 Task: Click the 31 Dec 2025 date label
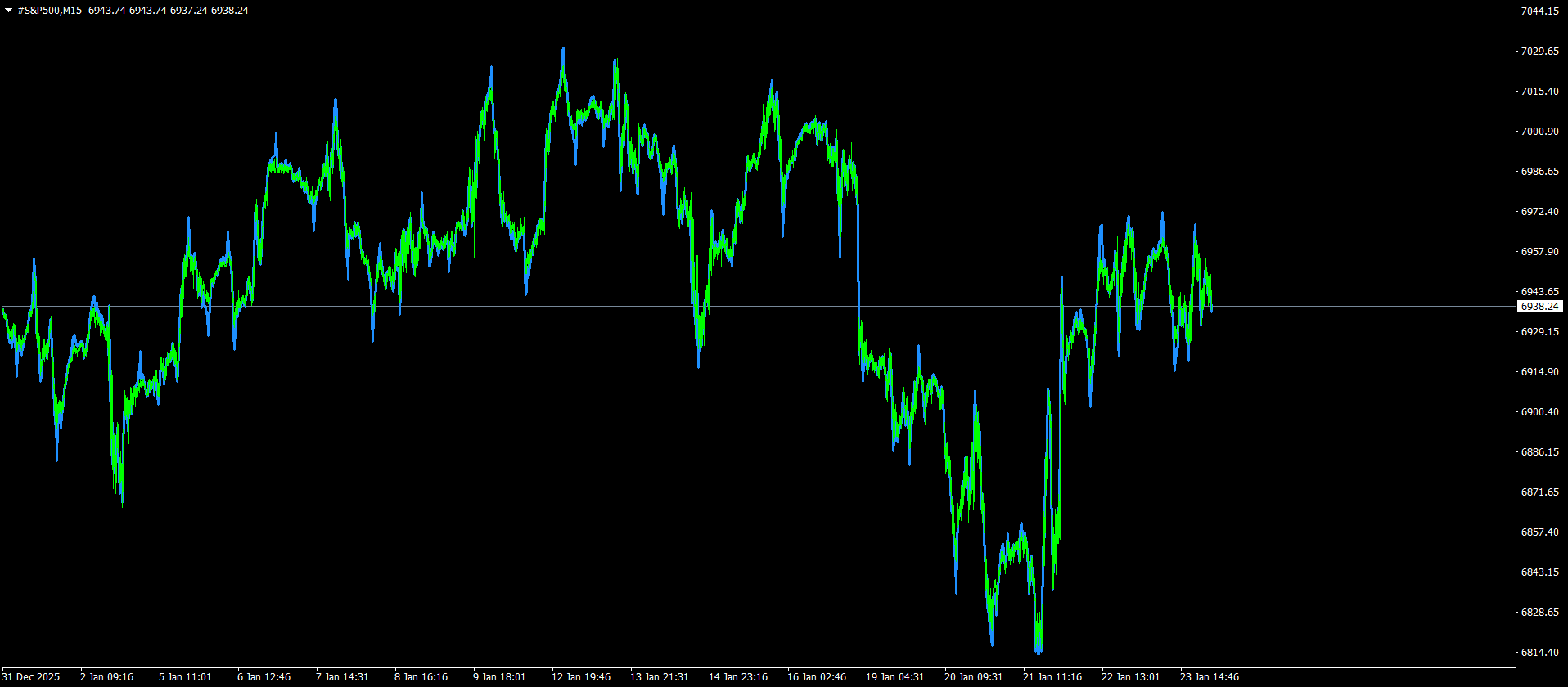(31, 677)
